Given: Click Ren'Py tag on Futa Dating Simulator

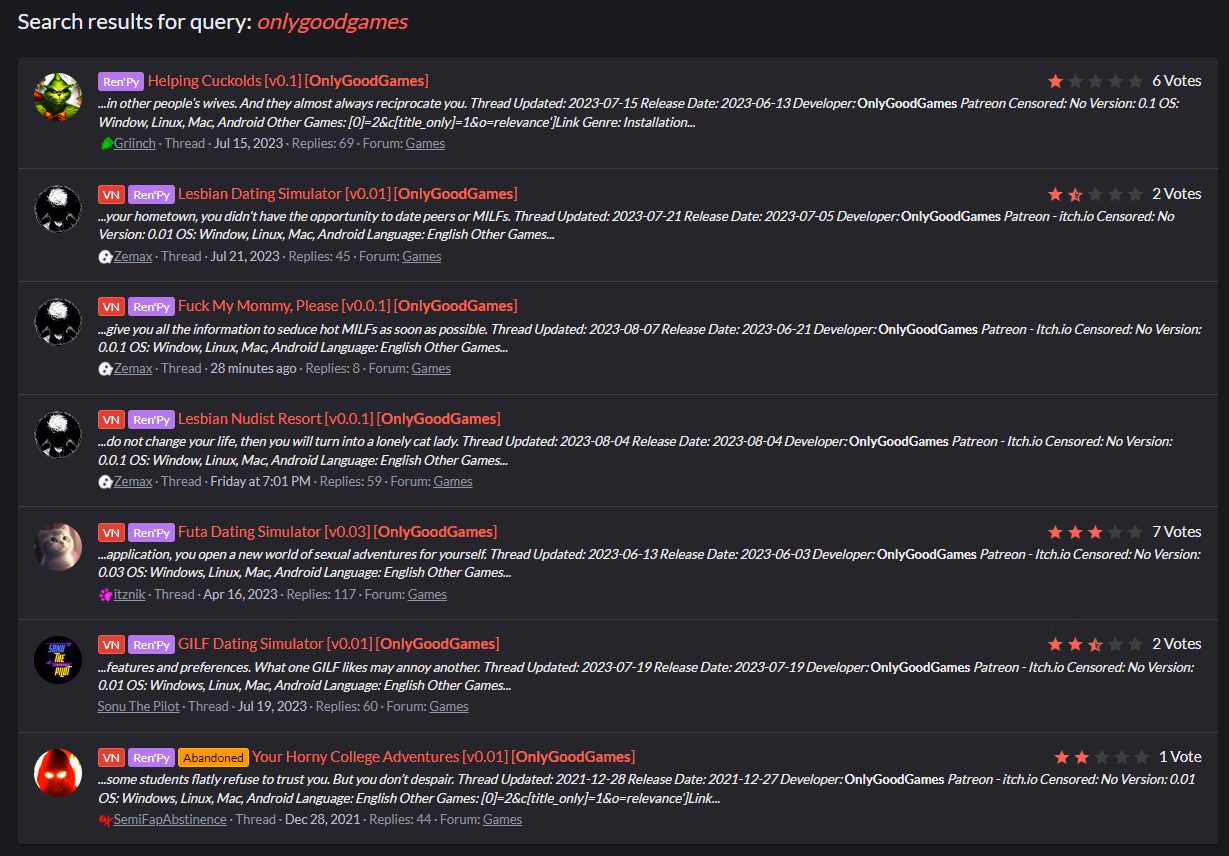Looking at the screenshot, I should click(x=151, y=532).
